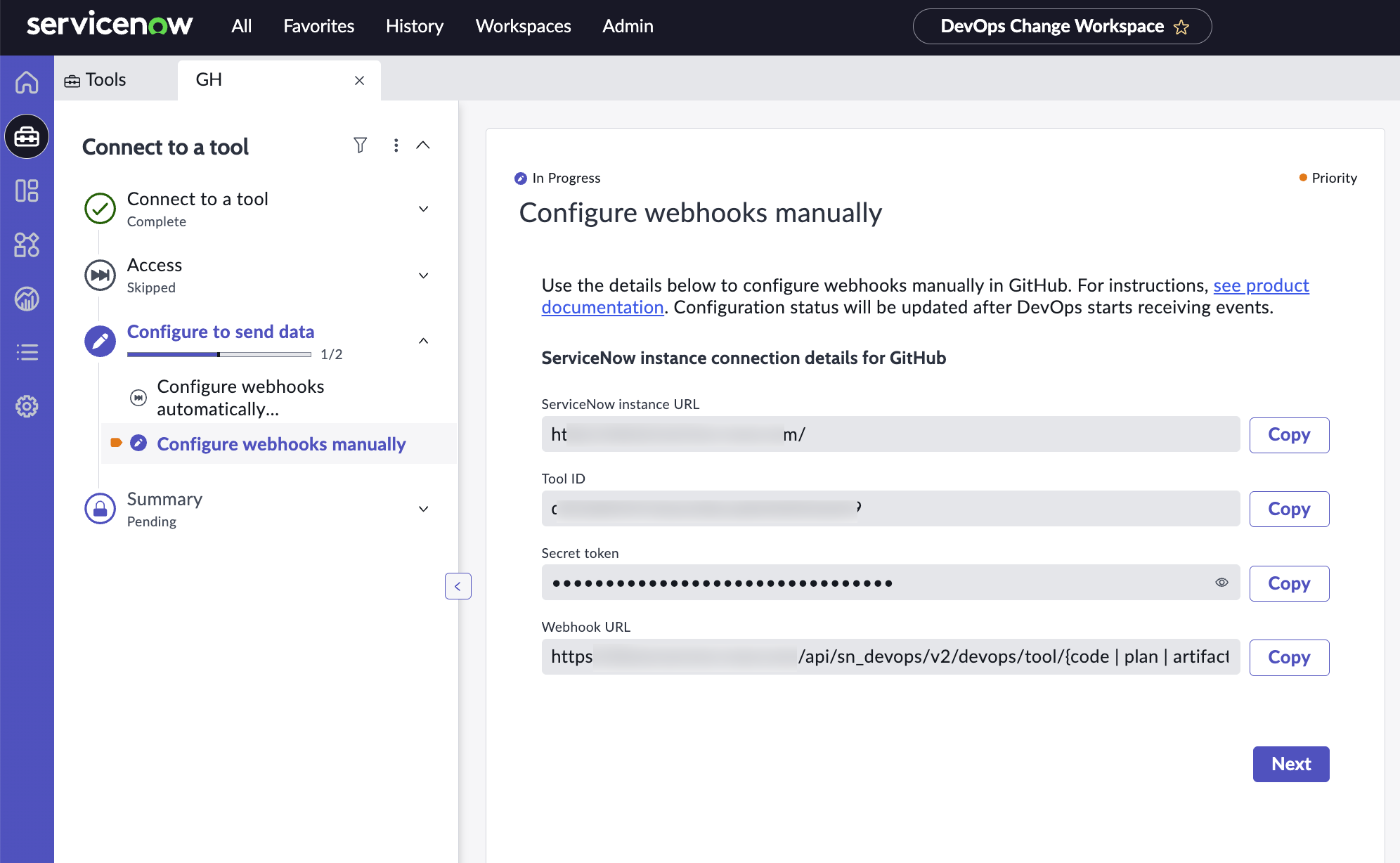Open the apps grid sidebar icon
This screenshot has width=1400, height=863.
[x=27, y=245]
